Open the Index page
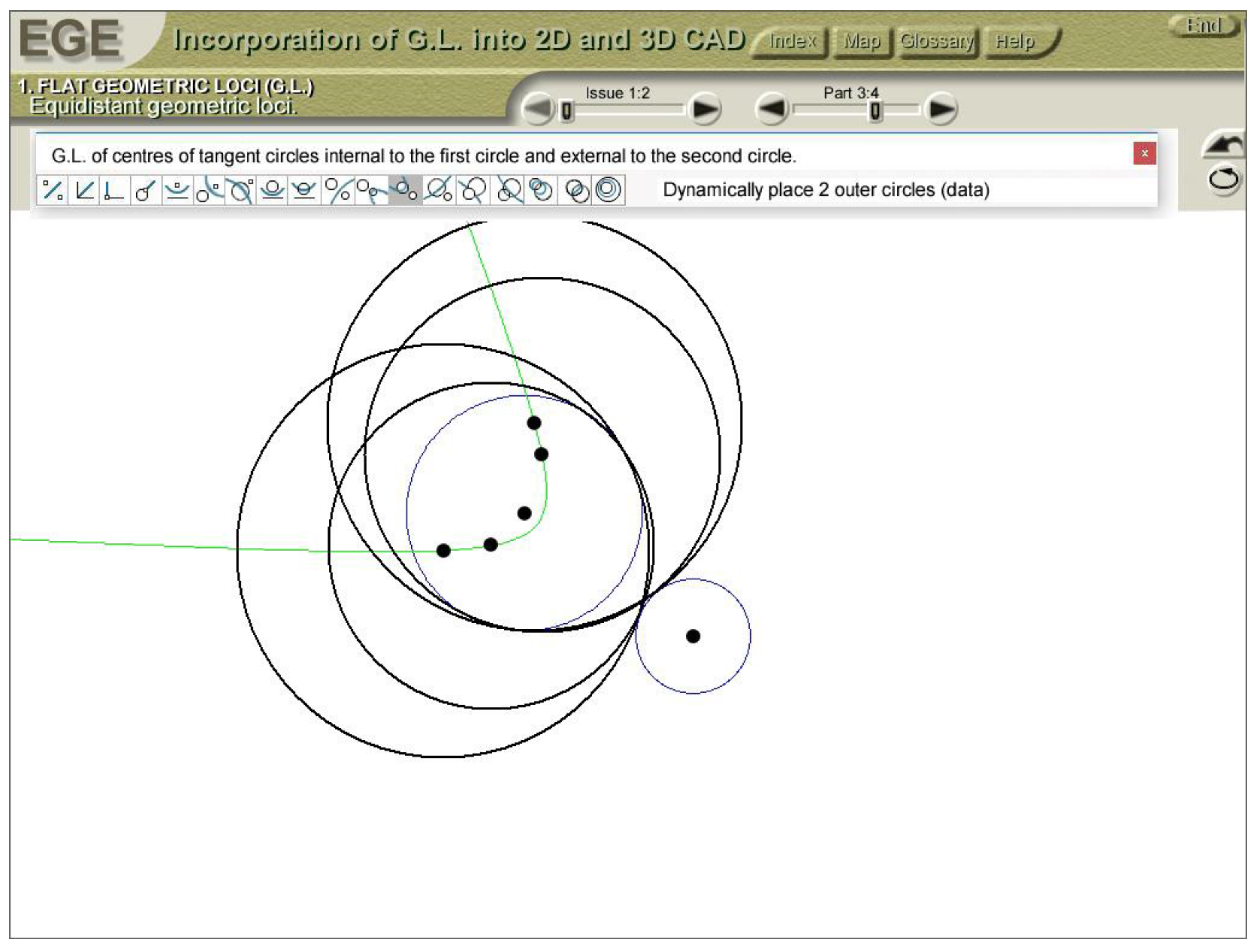 792,41
